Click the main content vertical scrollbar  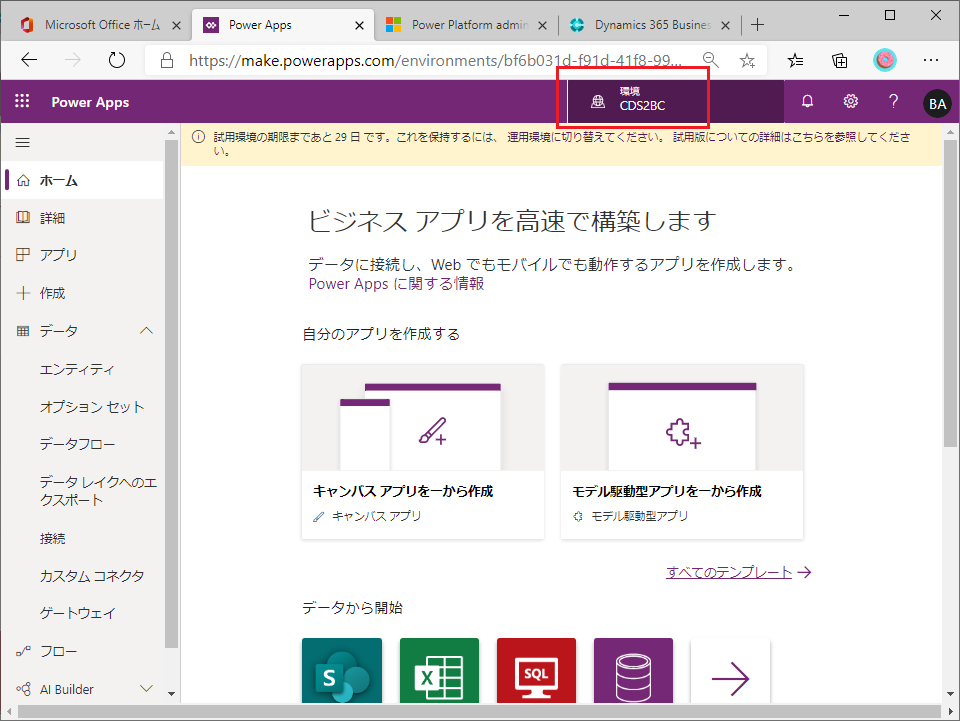point(950,294)
